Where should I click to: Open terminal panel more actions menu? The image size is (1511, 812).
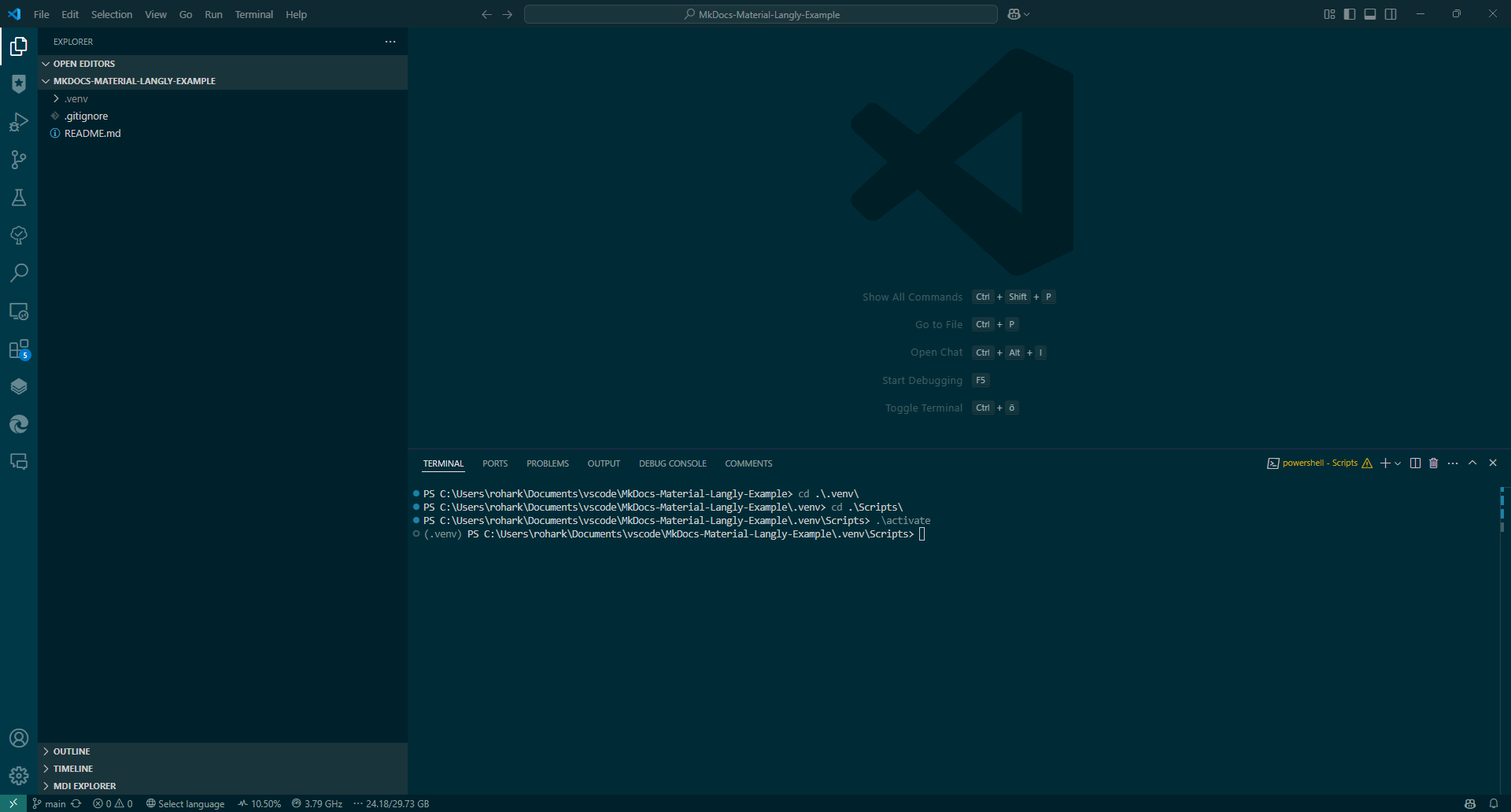click(x=1453, y=463)
